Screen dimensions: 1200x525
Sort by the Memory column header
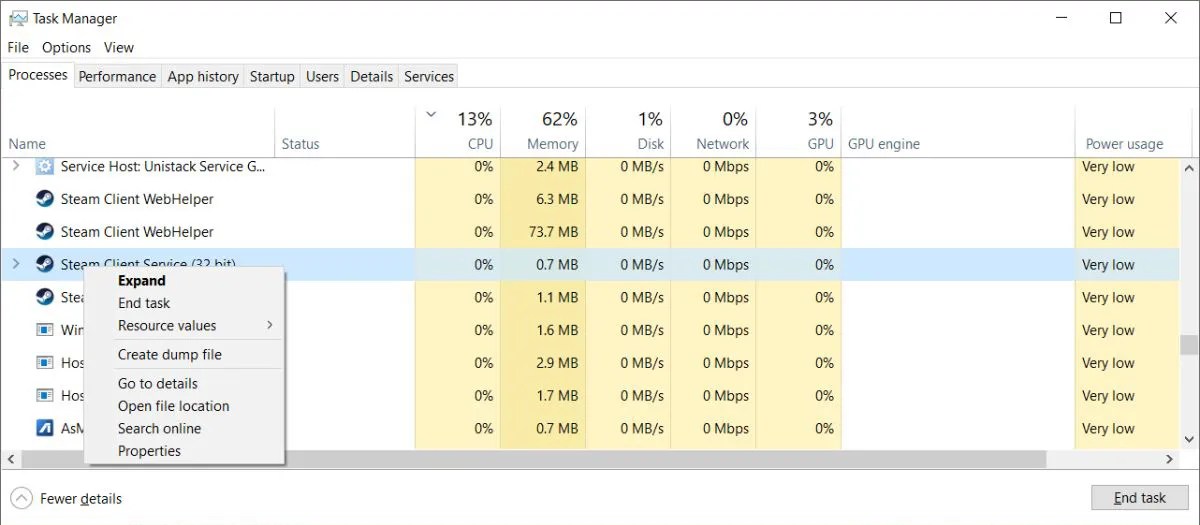543,131
